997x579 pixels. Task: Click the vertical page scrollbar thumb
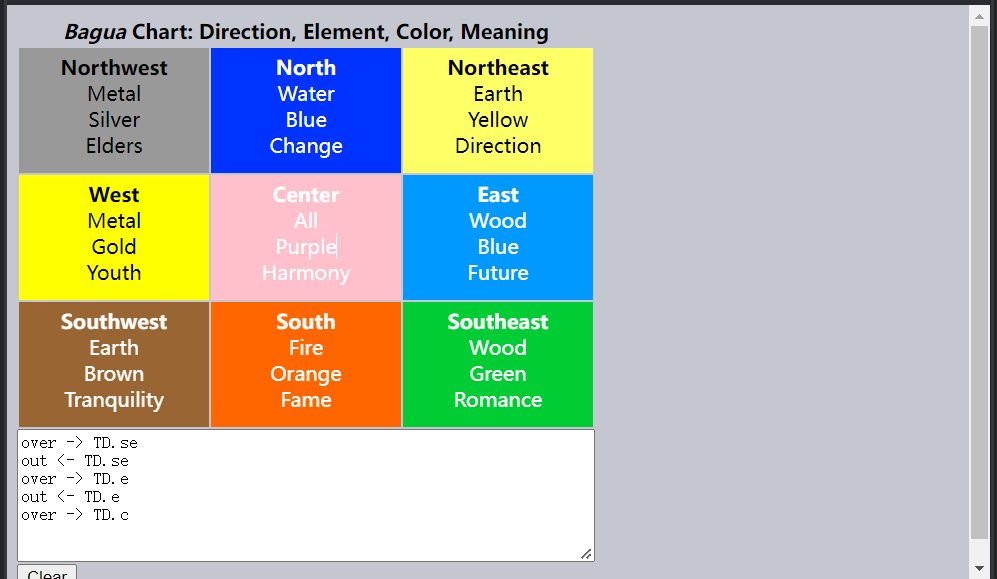coord(979,280)
